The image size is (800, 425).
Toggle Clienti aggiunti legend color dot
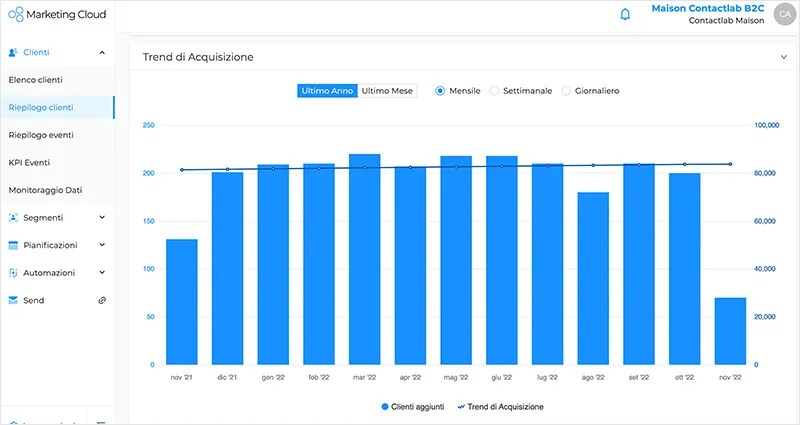pos(385,407)
